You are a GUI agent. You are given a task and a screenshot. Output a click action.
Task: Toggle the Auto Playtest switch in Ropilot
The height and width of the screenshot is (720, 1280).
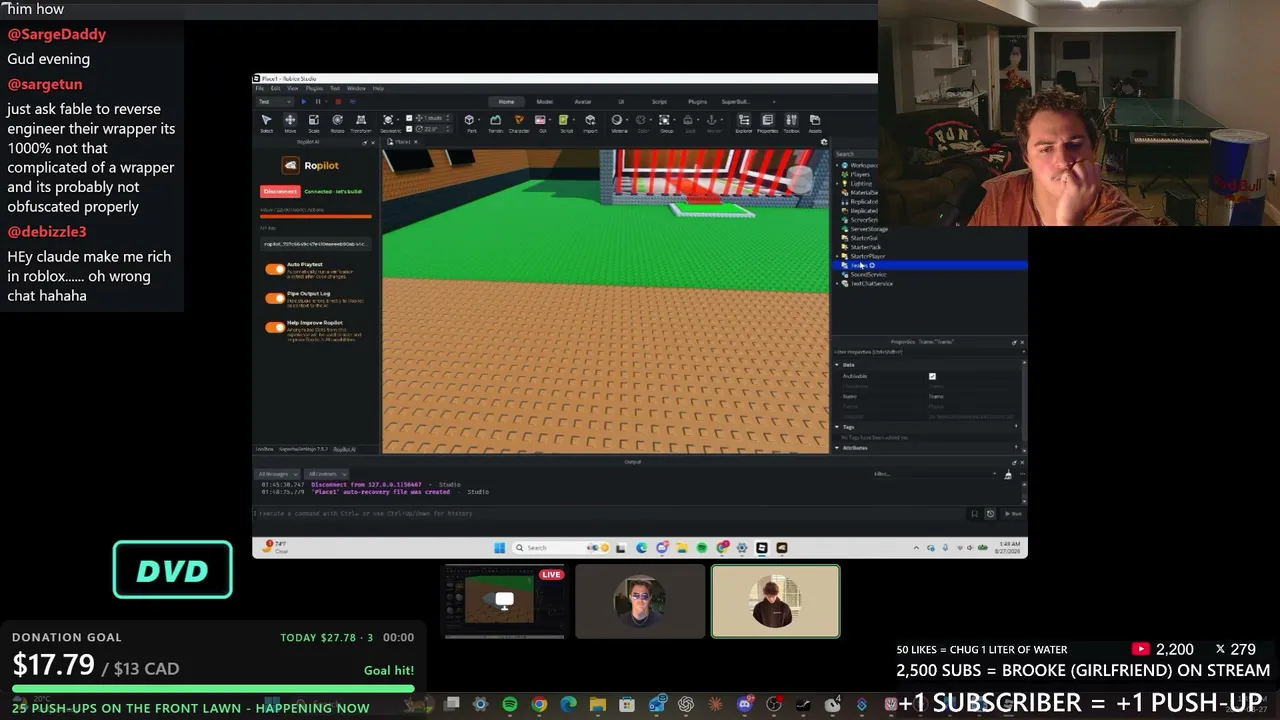275,269
